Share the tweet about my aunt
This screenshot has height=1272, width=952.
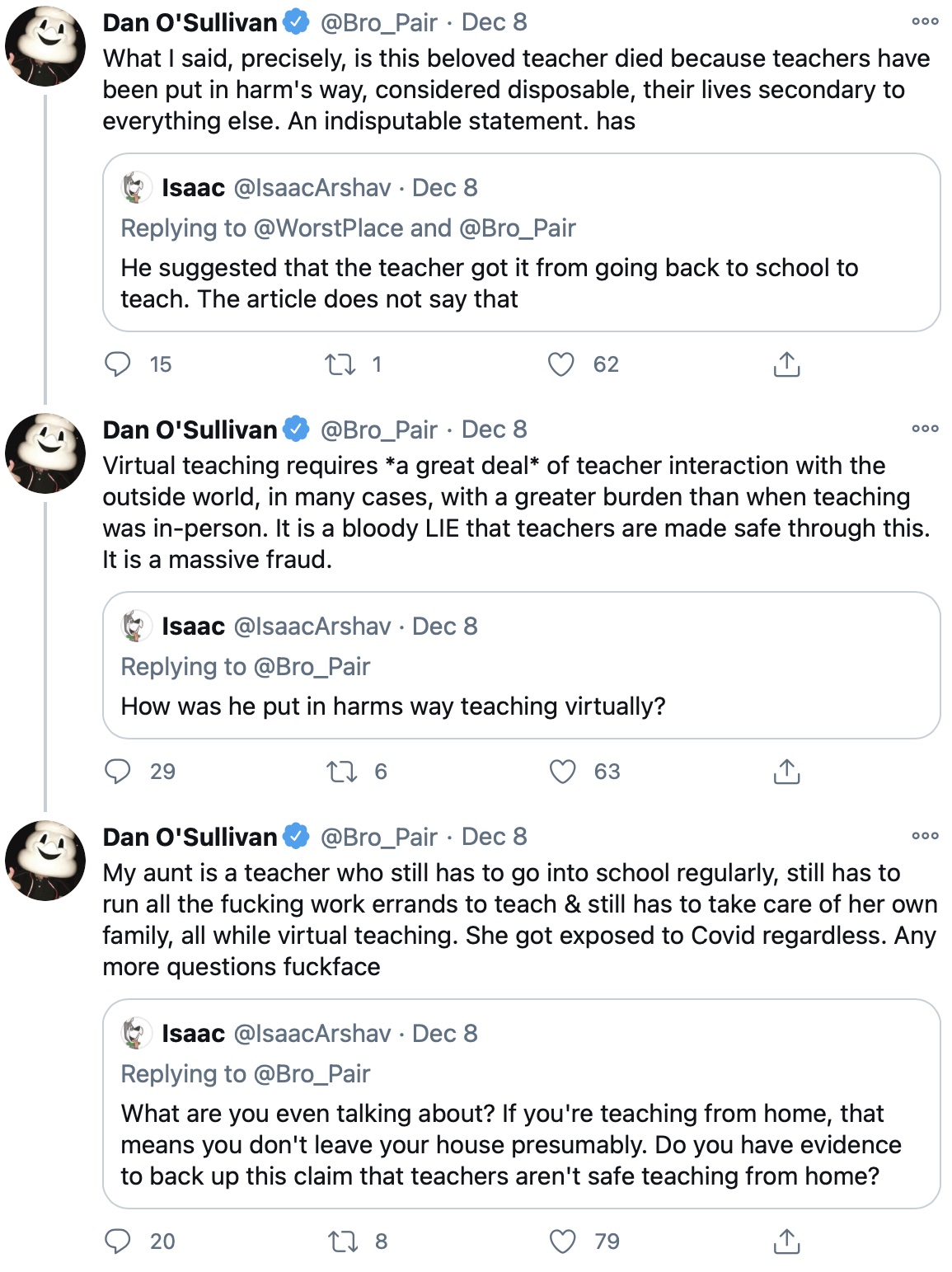tap(787, 1241)
